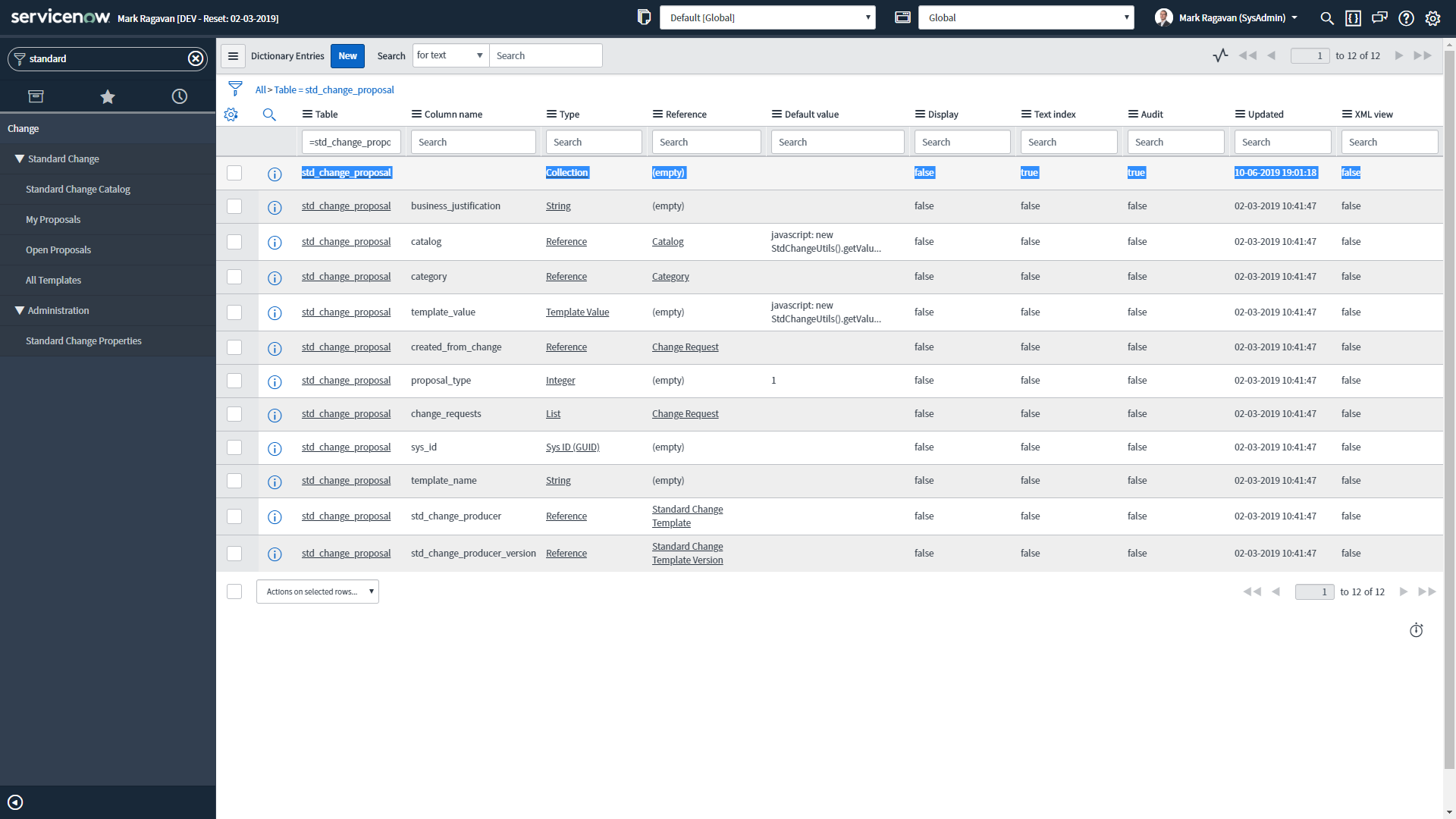1456x819 pixels.
Task: Open the list personalization gear icon
Action: click(231, 115)
